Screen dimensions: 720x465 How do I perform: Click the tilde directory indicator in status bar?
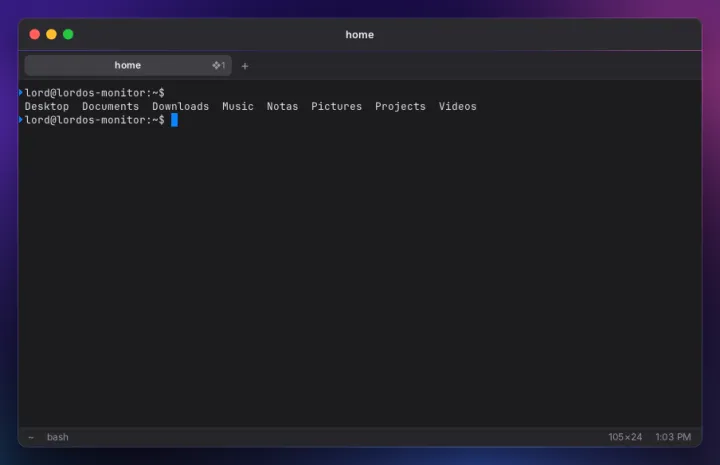[x=31, y=437]
